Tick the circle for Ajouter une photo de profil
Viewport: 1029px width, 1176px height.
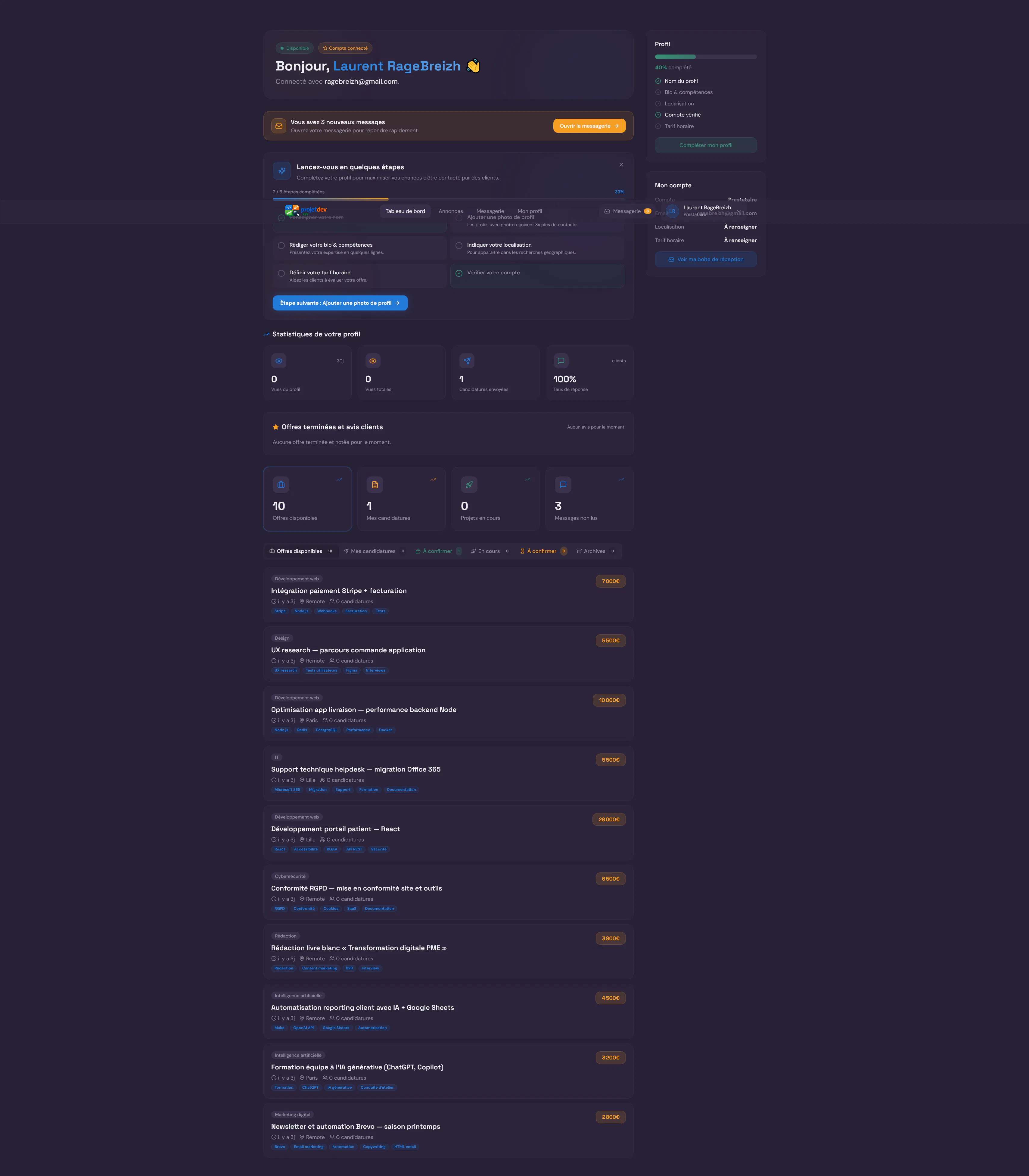[459, 218]
